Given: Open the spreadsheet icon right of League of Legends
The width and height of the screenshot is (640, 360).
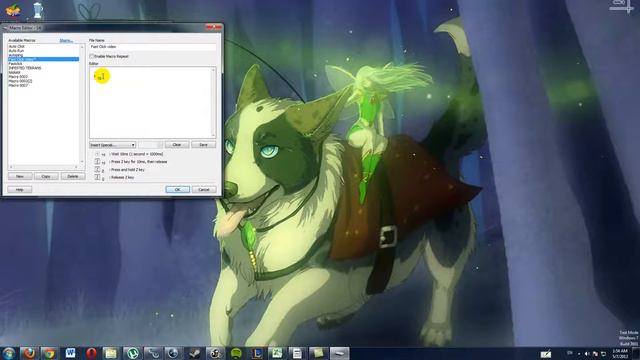Looking at the screenshot, I should (x=277, y=353).
